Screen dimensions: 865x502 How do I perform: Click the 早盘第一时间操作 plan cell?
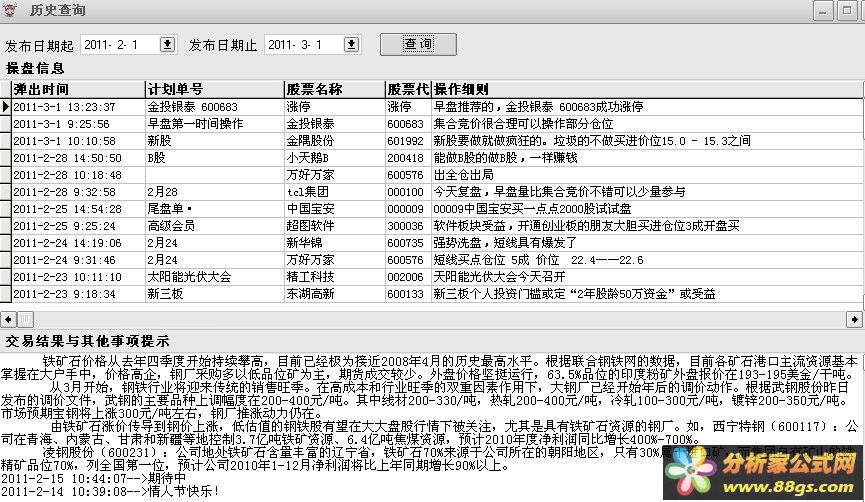point(215,124)
